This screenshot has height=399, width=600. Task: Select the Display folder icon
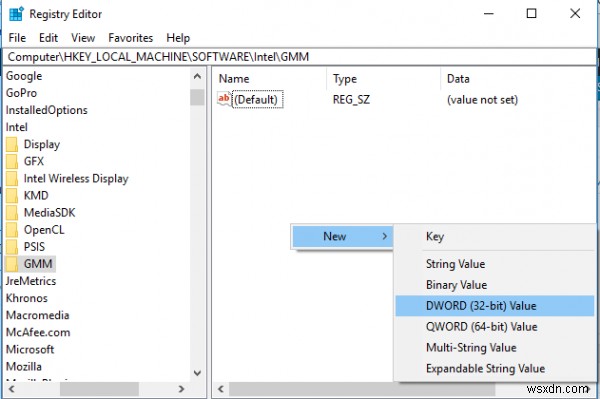[12, 145]
